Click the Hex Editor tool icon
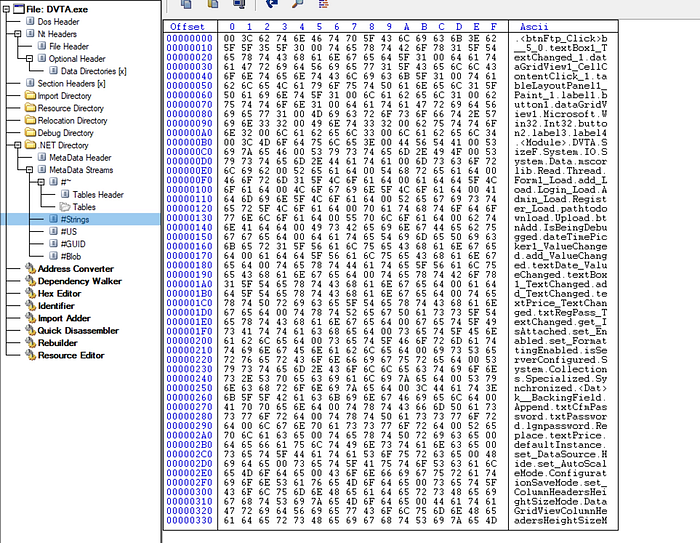 [x=30, y=293]
